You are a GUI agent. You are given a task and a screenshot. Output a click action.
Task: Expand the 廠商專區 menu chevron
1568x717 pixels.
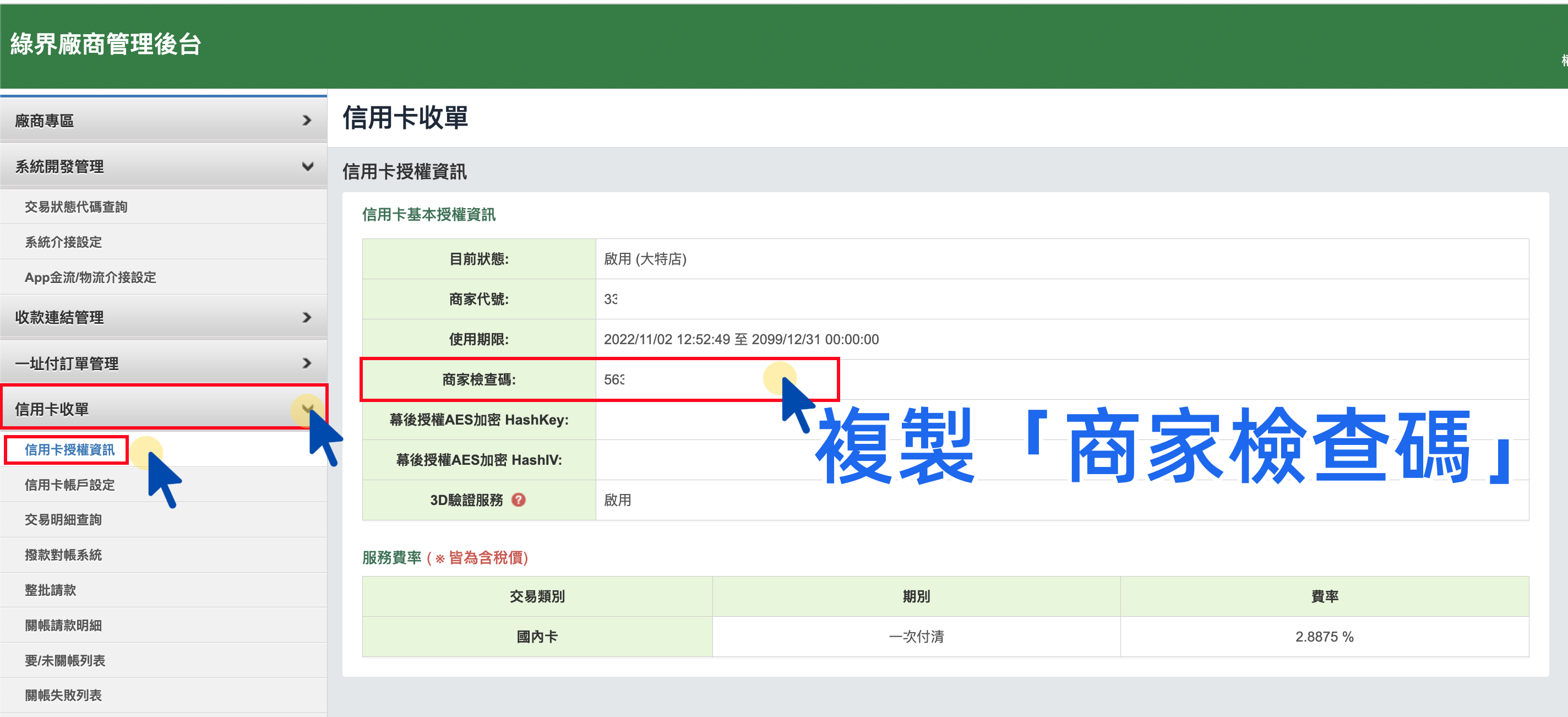pos(307,121)
